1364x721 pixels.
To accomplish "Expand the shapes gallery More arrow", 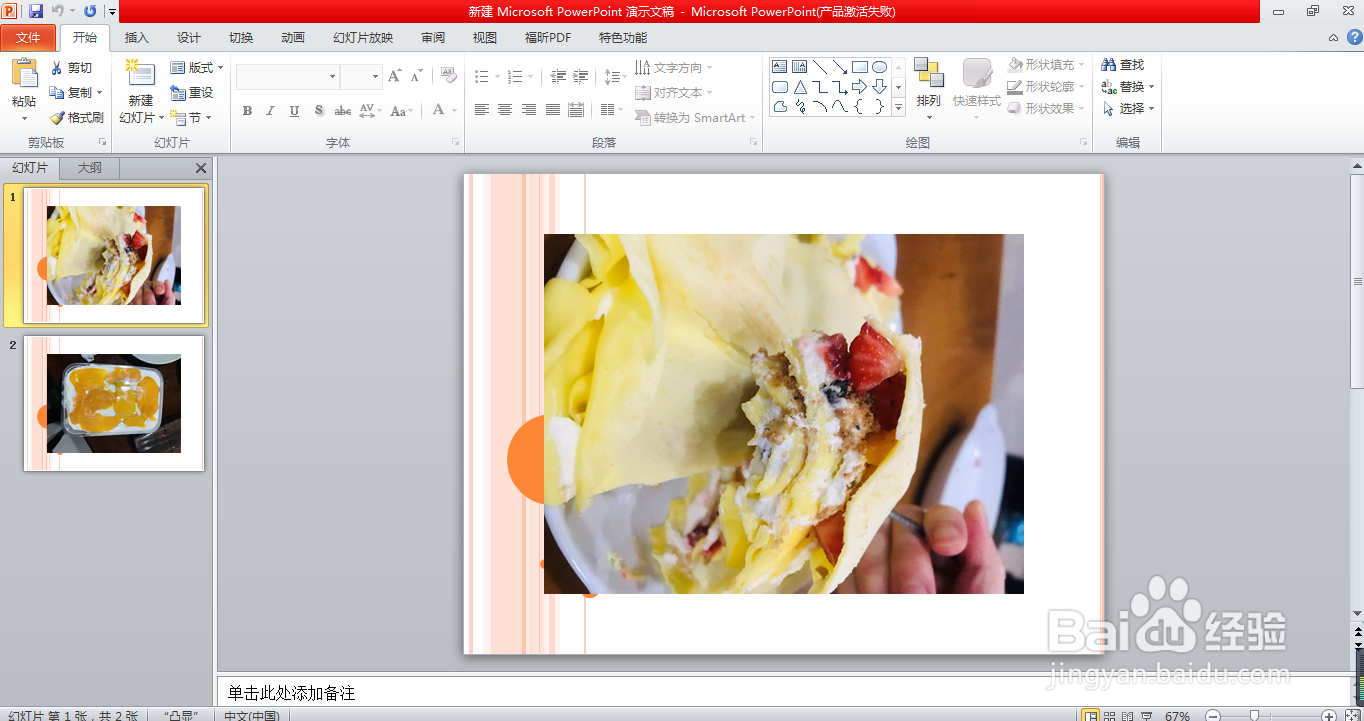I will point(898,107).
